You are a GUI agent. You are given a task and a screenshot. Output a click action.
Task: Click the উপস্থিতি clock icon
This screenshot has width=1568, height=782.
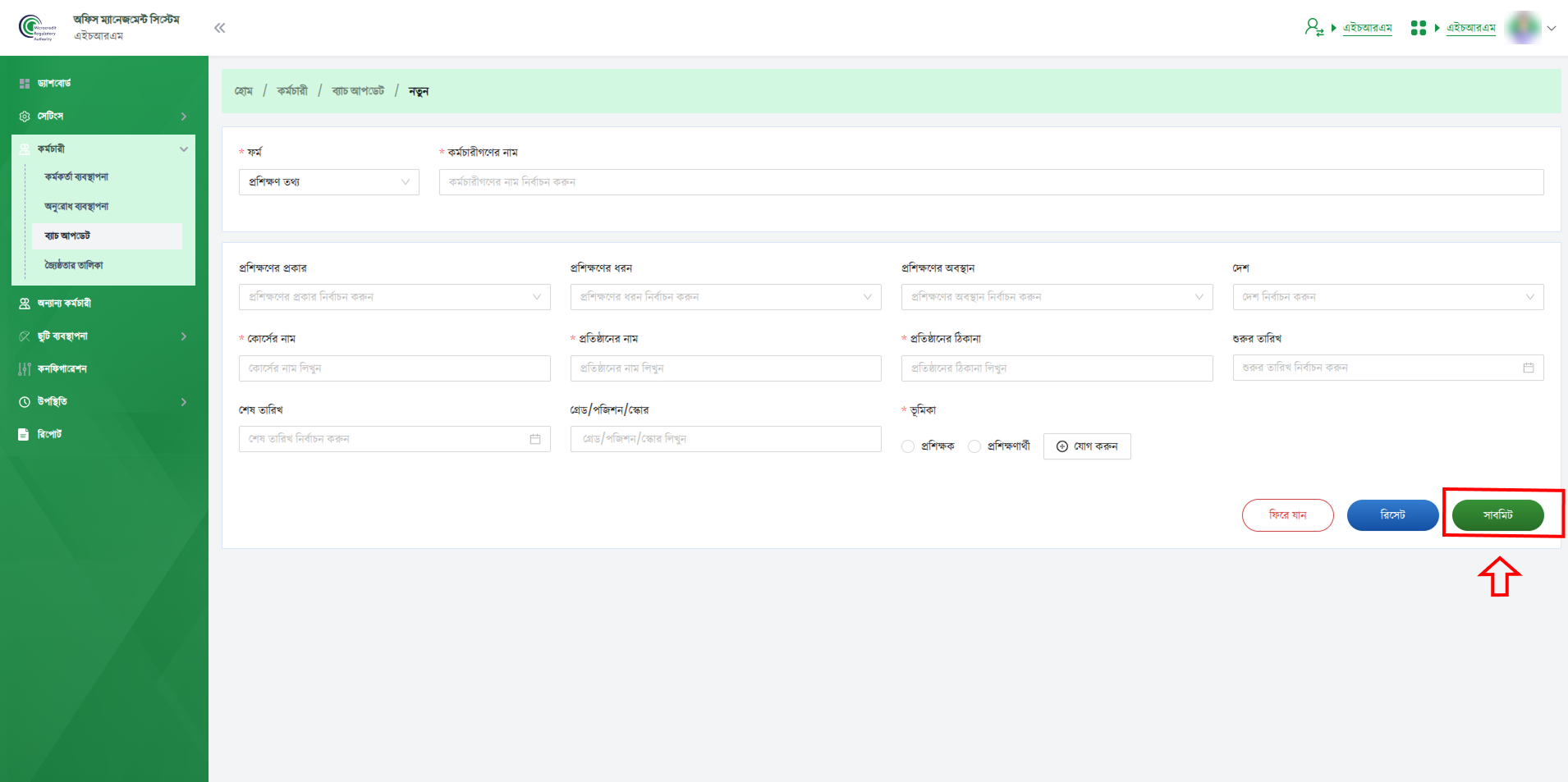coord(25,402)
